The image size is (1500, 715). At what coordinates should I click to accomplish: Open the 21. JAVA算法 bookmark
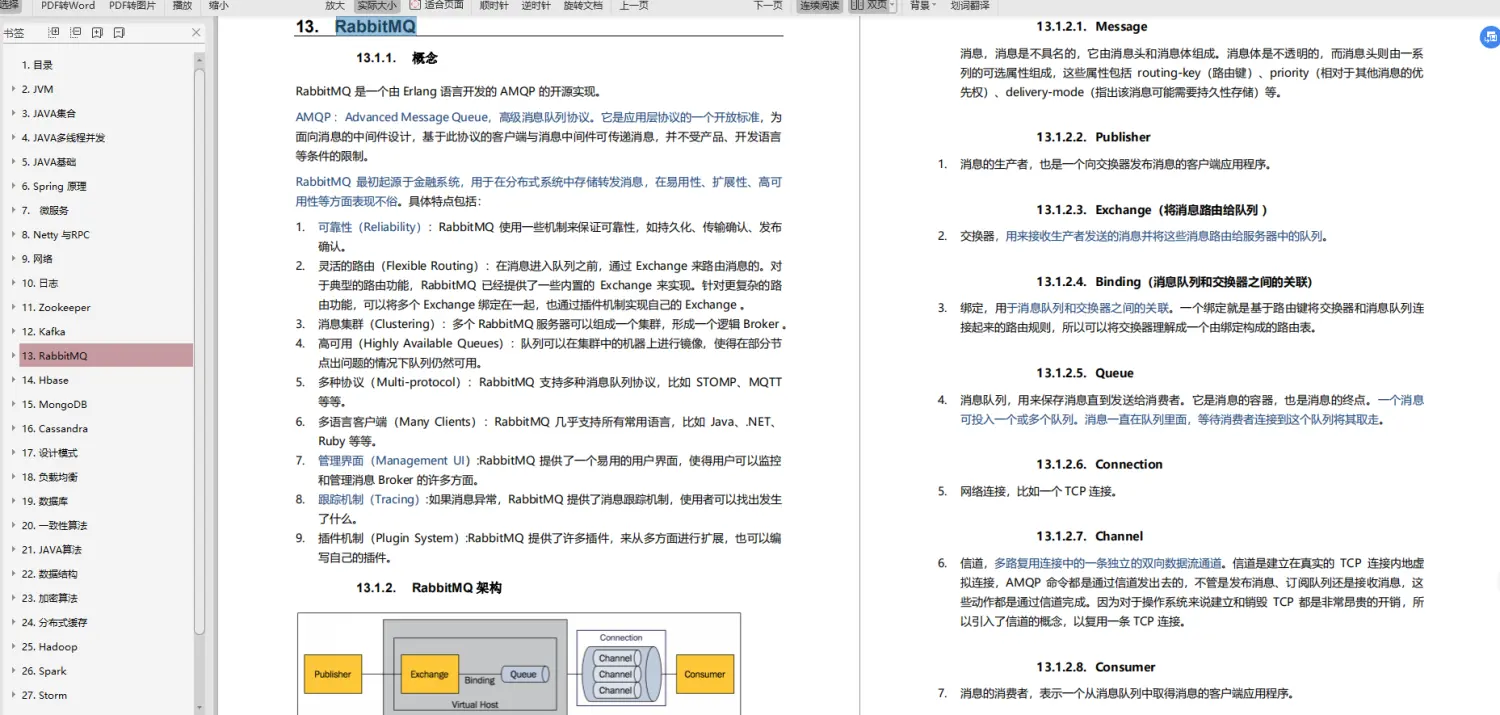click(x=52, y=550)
